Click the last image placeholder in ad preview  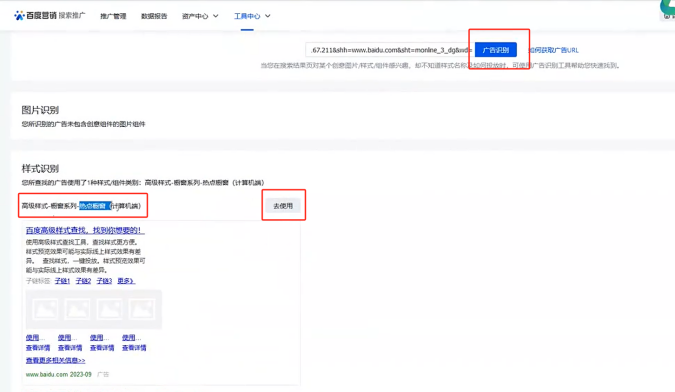[142, 309]
